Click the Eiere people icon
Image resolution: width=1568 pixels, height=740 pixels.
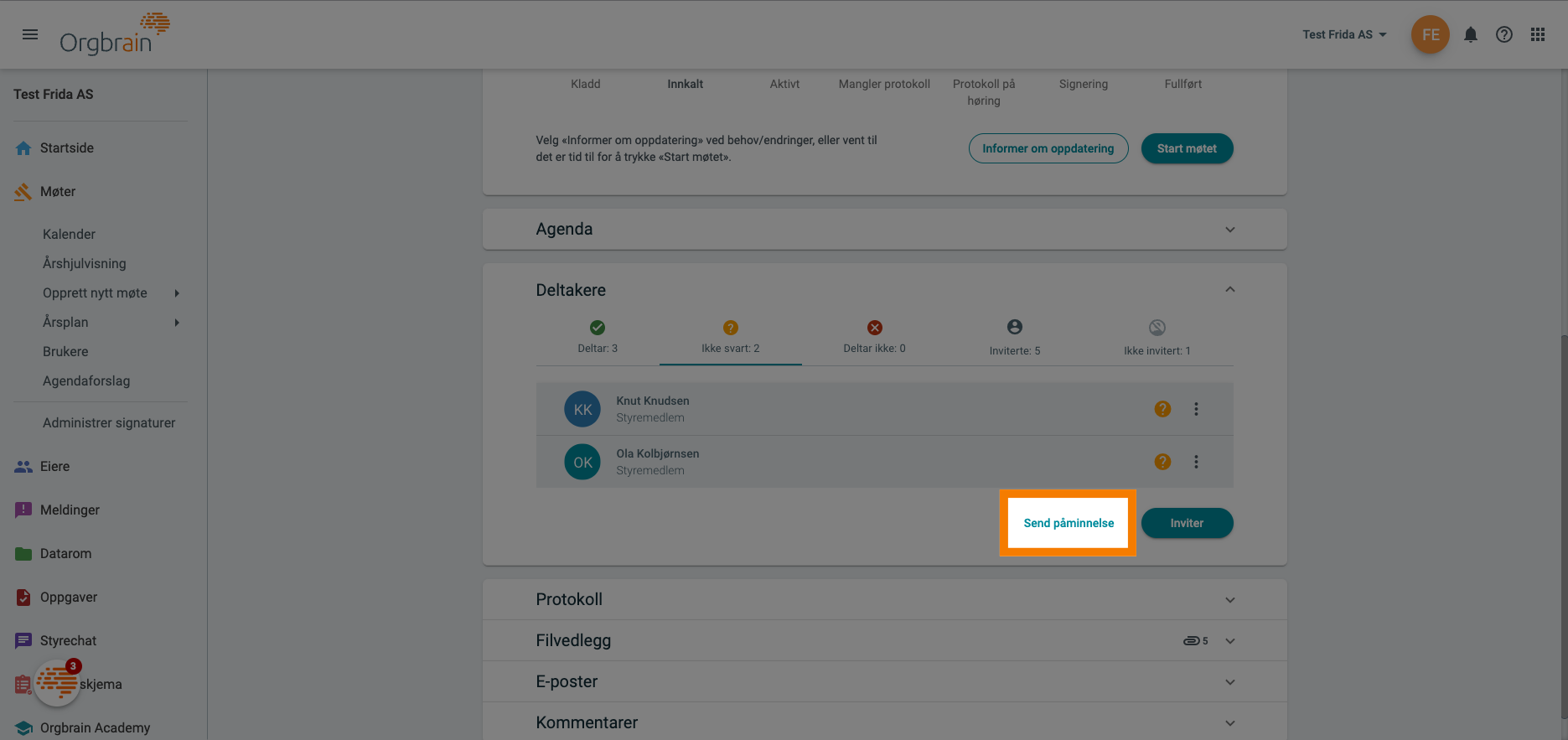(23, 467)
